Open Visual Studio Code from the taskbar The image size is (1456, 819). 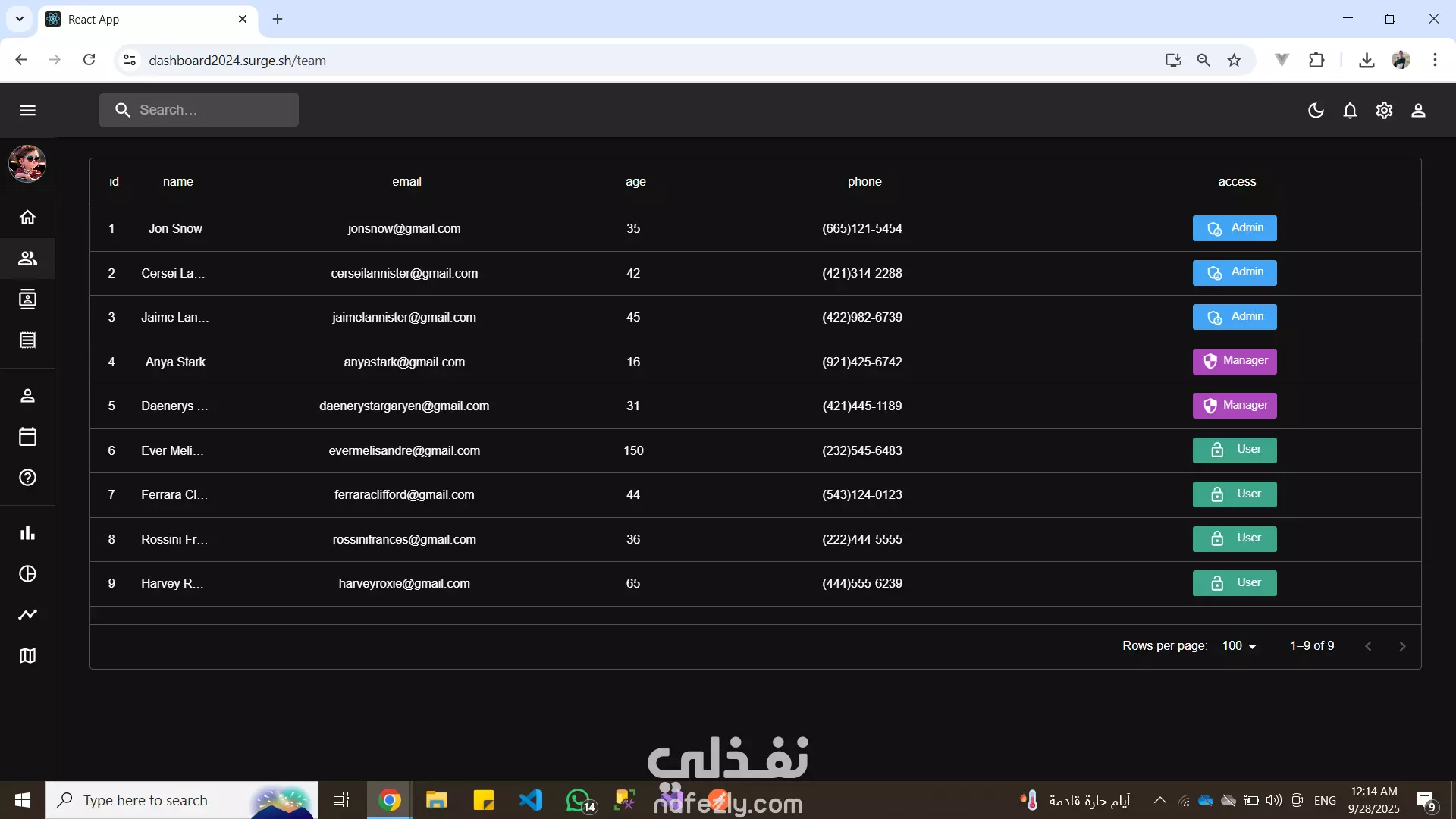coord(531,800)
